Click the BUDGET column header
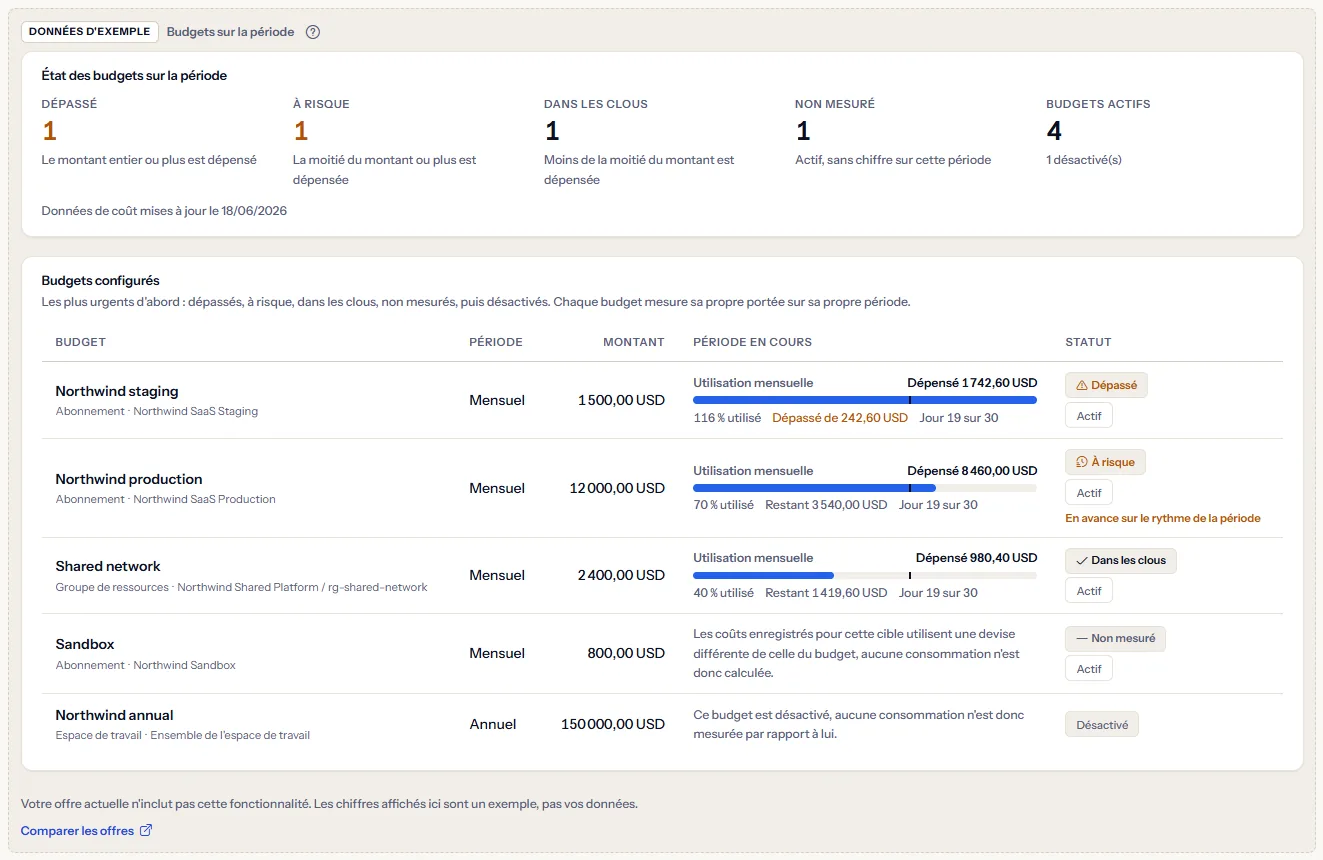Screen dimensions: 1323x860 pyautogui.click(x=80, y=342)
